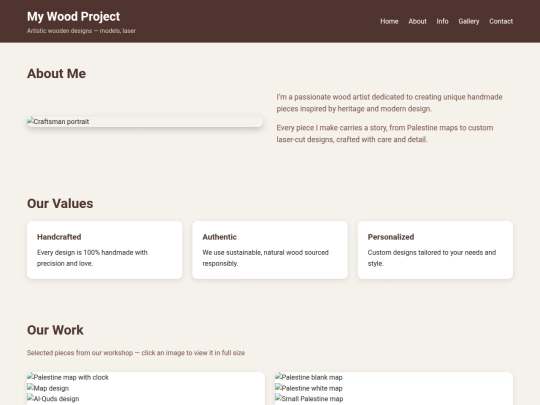Open the Contact link in header
Image resolution: width=540 pixels, height=405 pixels.
(x=501, y=21)
